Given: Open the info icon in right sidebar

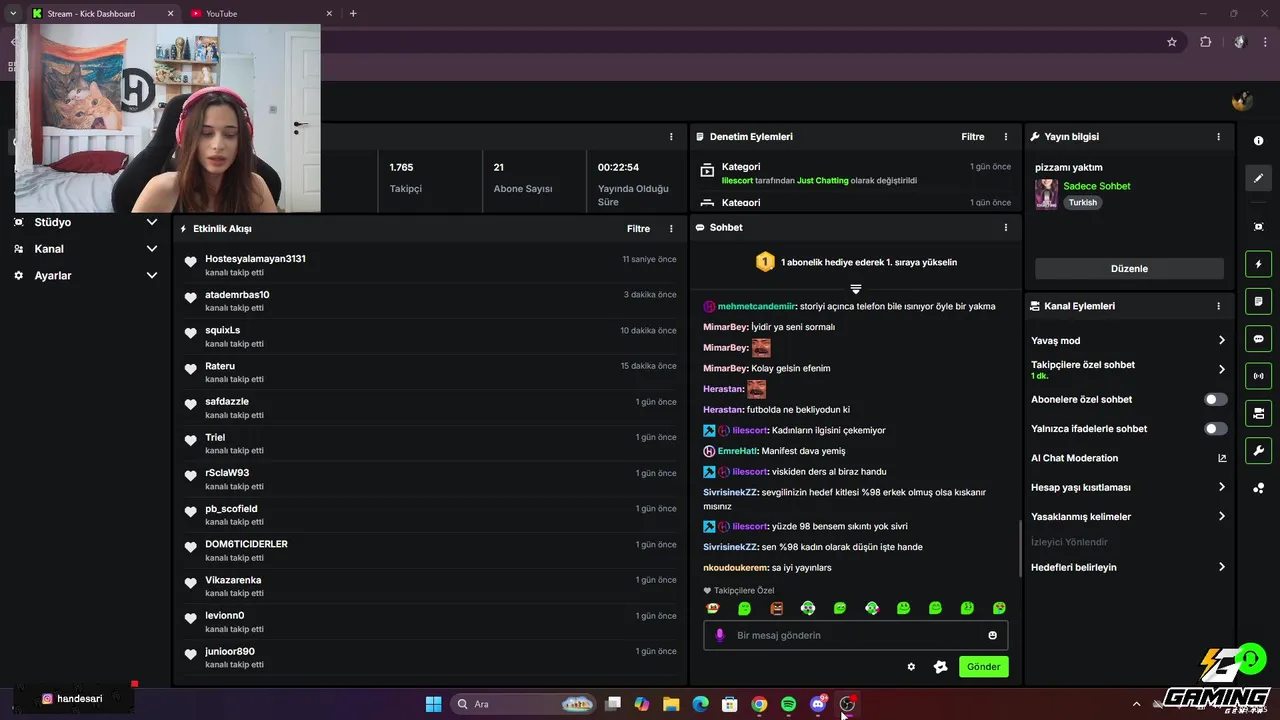Looking at the screenshot, I should tap(1258, 141).
